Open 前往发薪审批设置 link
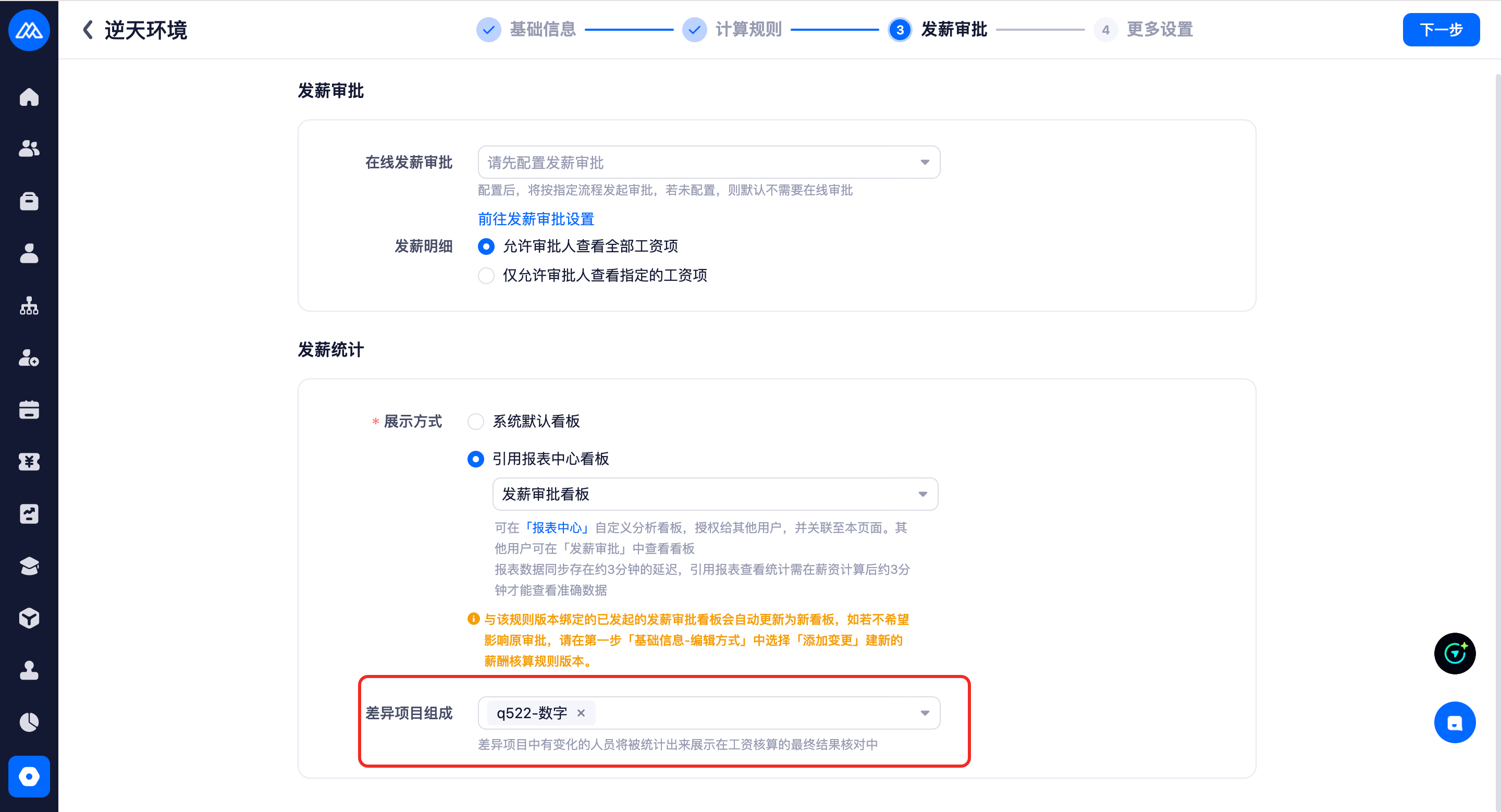Viewport: 1501px width, 812px height. coord(535,219)
